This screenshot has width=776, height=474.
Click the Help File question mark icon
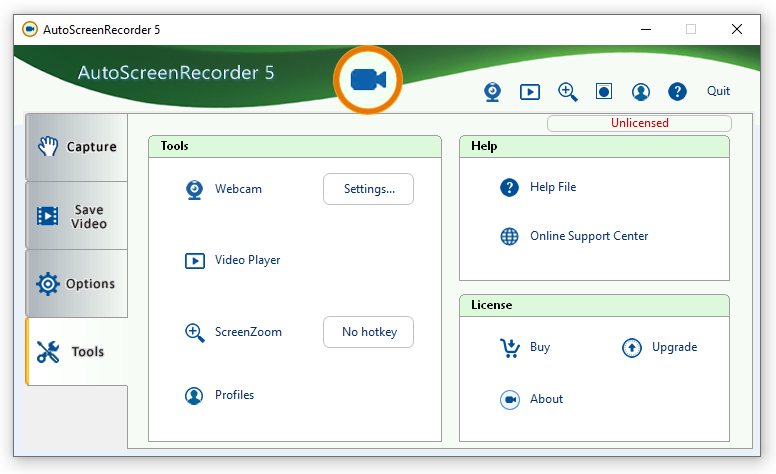click(509, 188)
